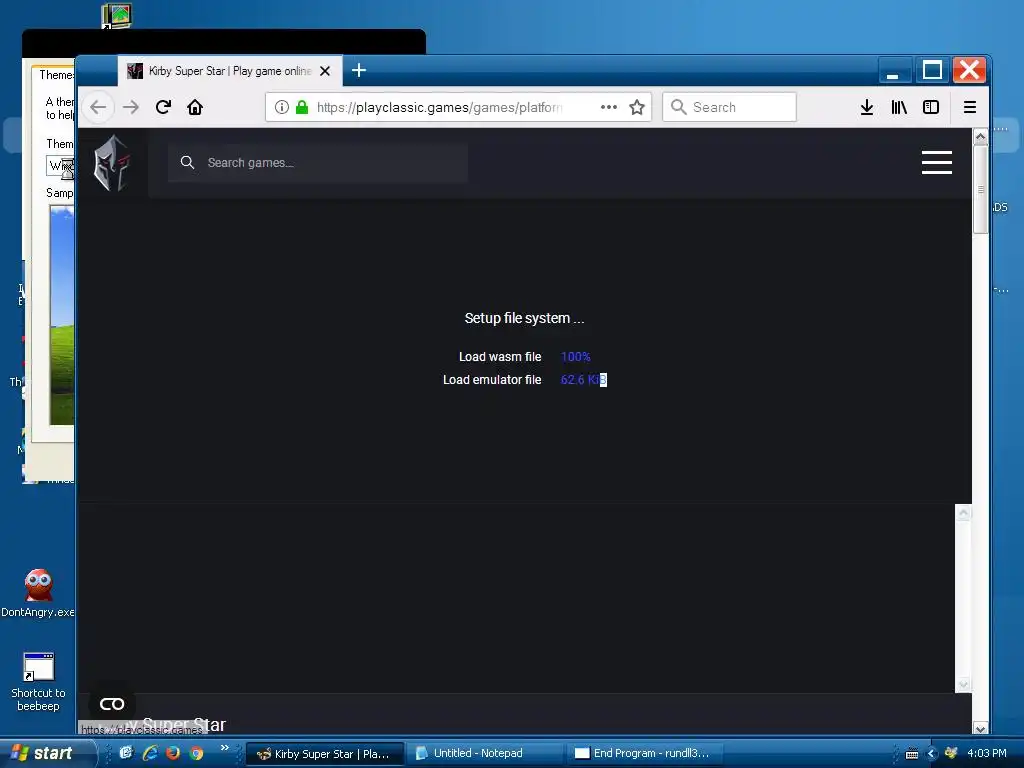This screenshot has height=768, width=1024.
Task: Minimize the Firefox window
Action: (893, 70)
